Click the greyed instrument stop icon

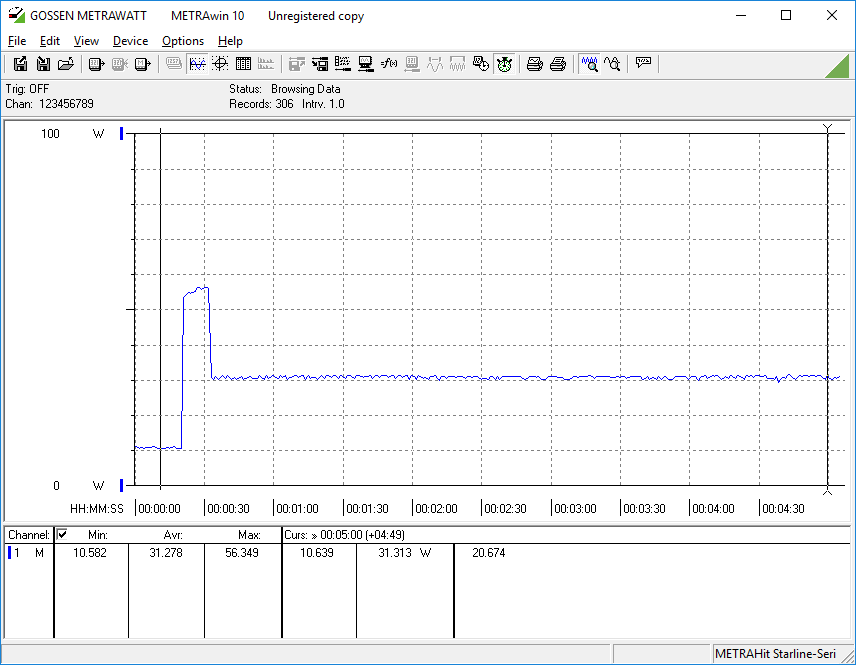[x=120, y=64]
